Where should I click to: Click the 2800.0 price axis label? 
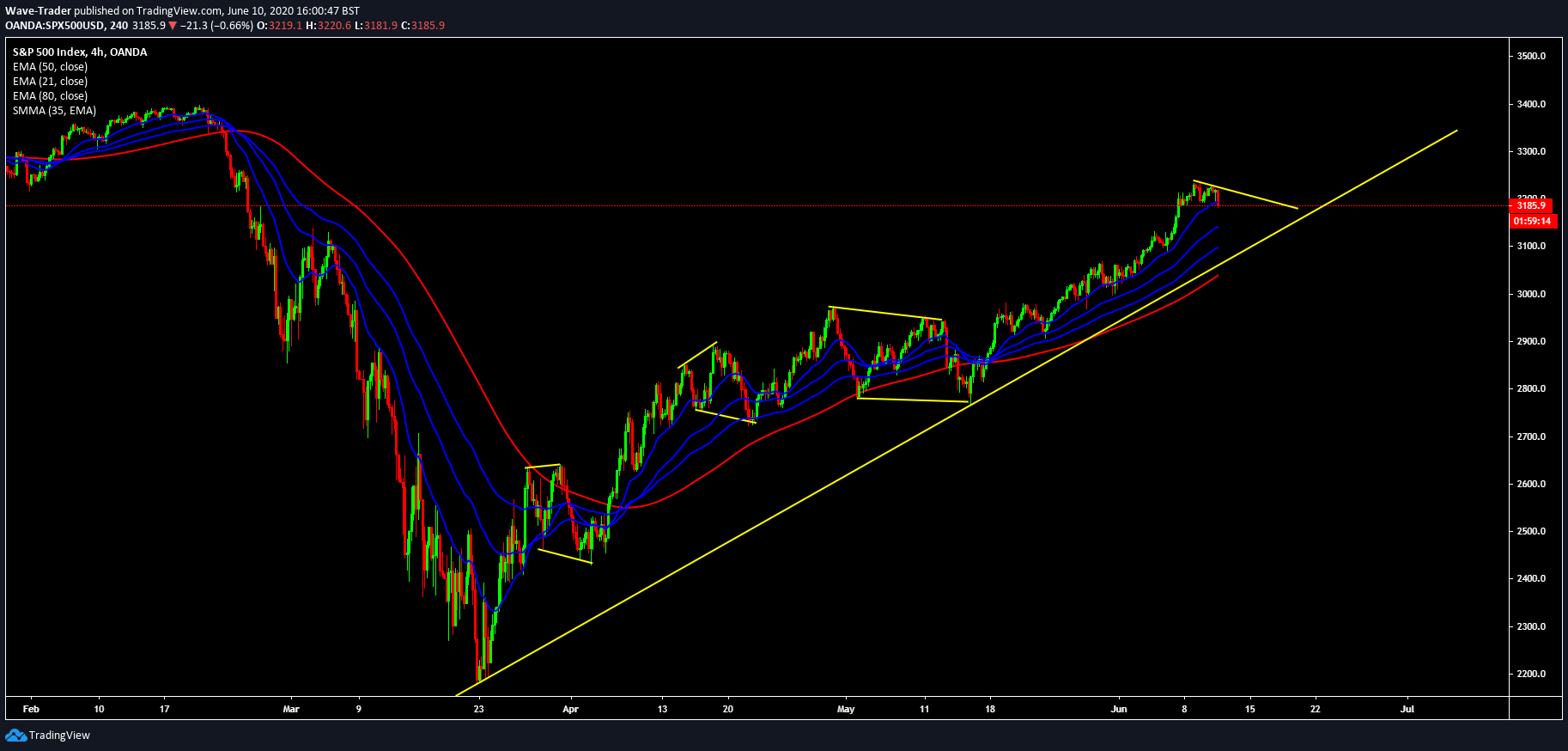point(1531,388)
